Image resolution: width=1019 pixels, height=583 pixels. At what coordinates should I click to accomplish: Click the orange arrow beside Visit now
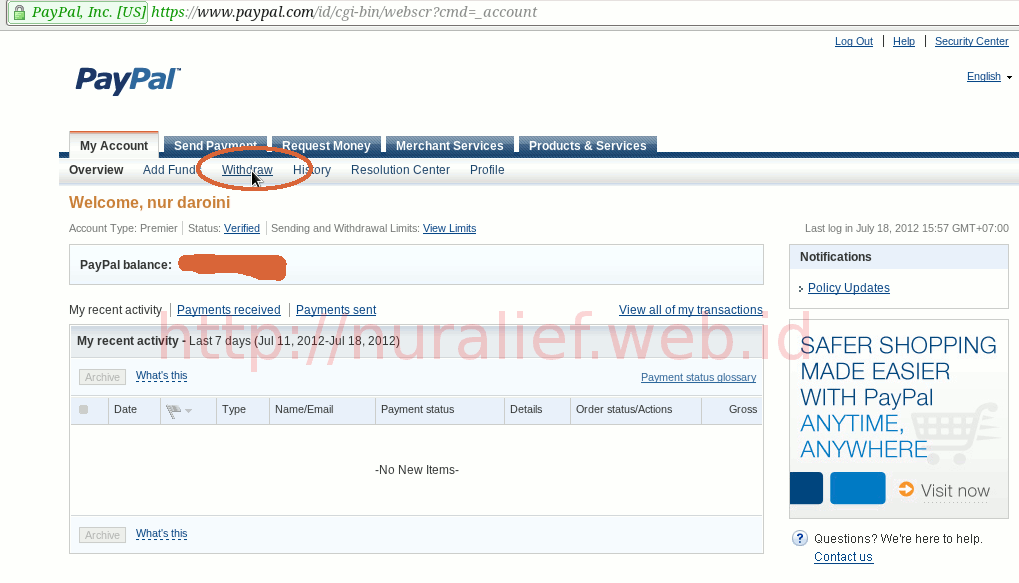[906, 489]
